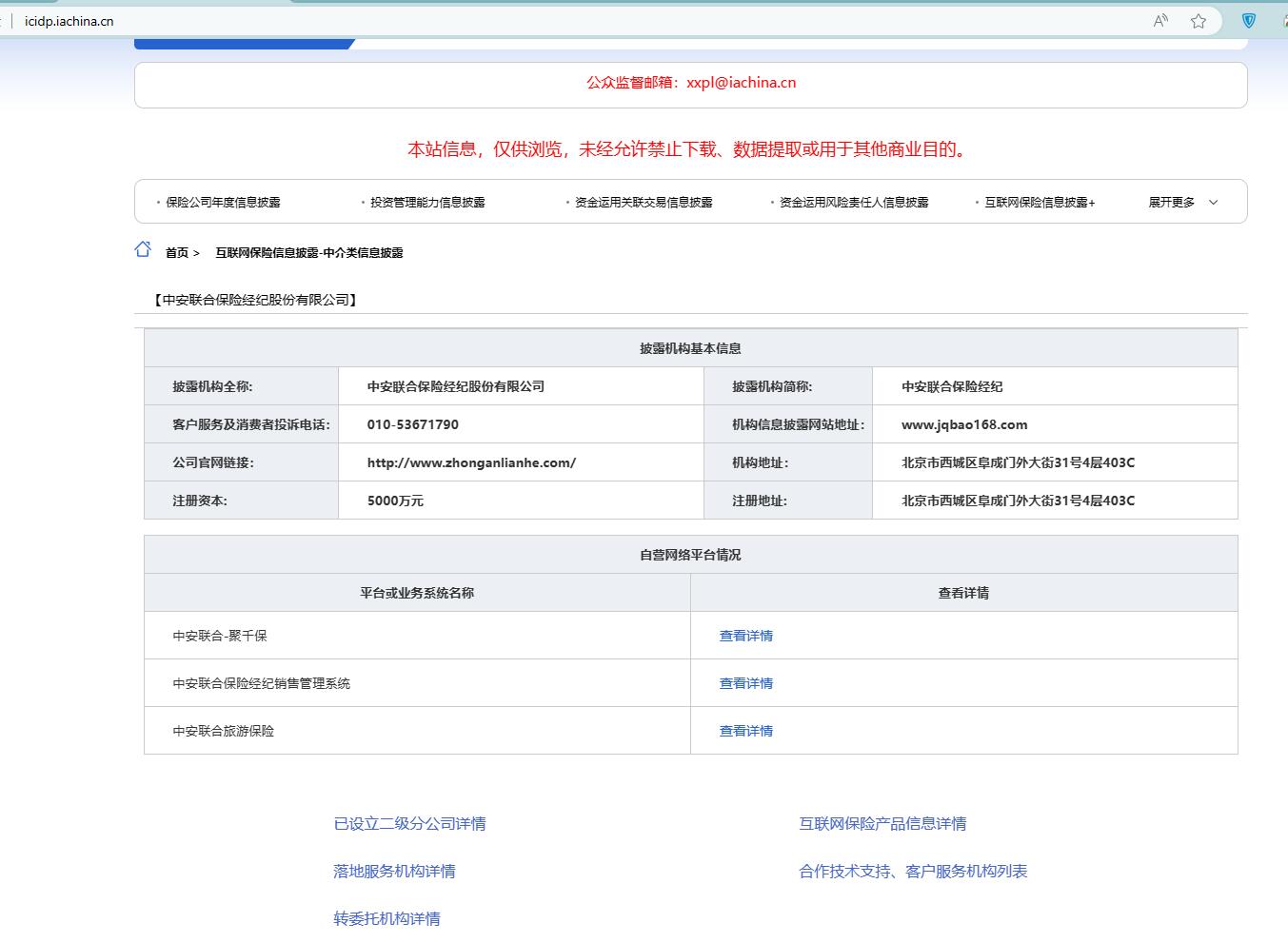Image resolution: width=1288 pixels, height=943 pixels.
Task: Open 互联网保险产品信息详情 link
Action: click(882, 824)
